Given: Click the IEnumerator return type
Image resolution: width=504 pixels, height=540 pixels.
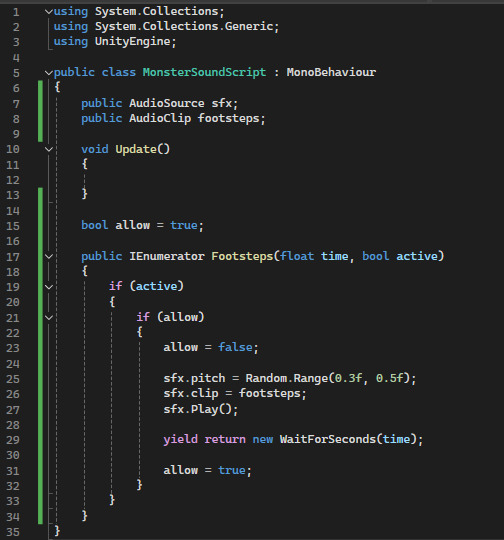Looking at the screenshot, I should (167, 256).
